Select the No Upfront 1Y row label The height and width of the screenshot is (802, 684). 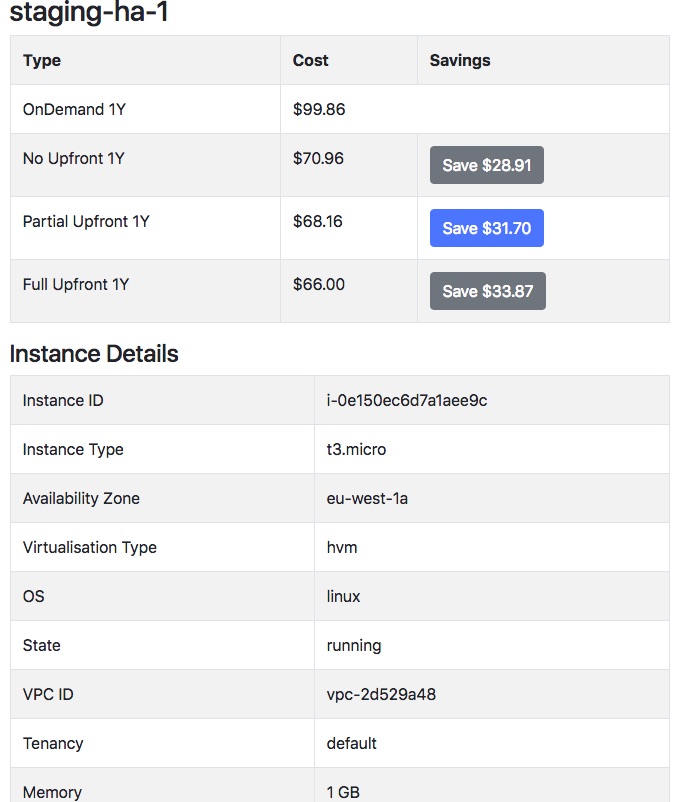point(73,158)
